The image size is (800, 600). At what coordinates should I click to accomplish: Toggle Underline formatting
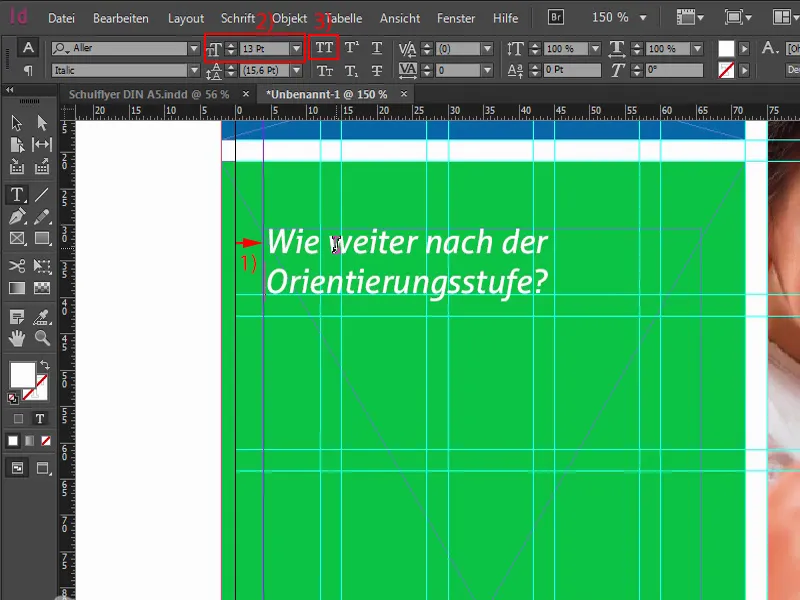[377, 48]
